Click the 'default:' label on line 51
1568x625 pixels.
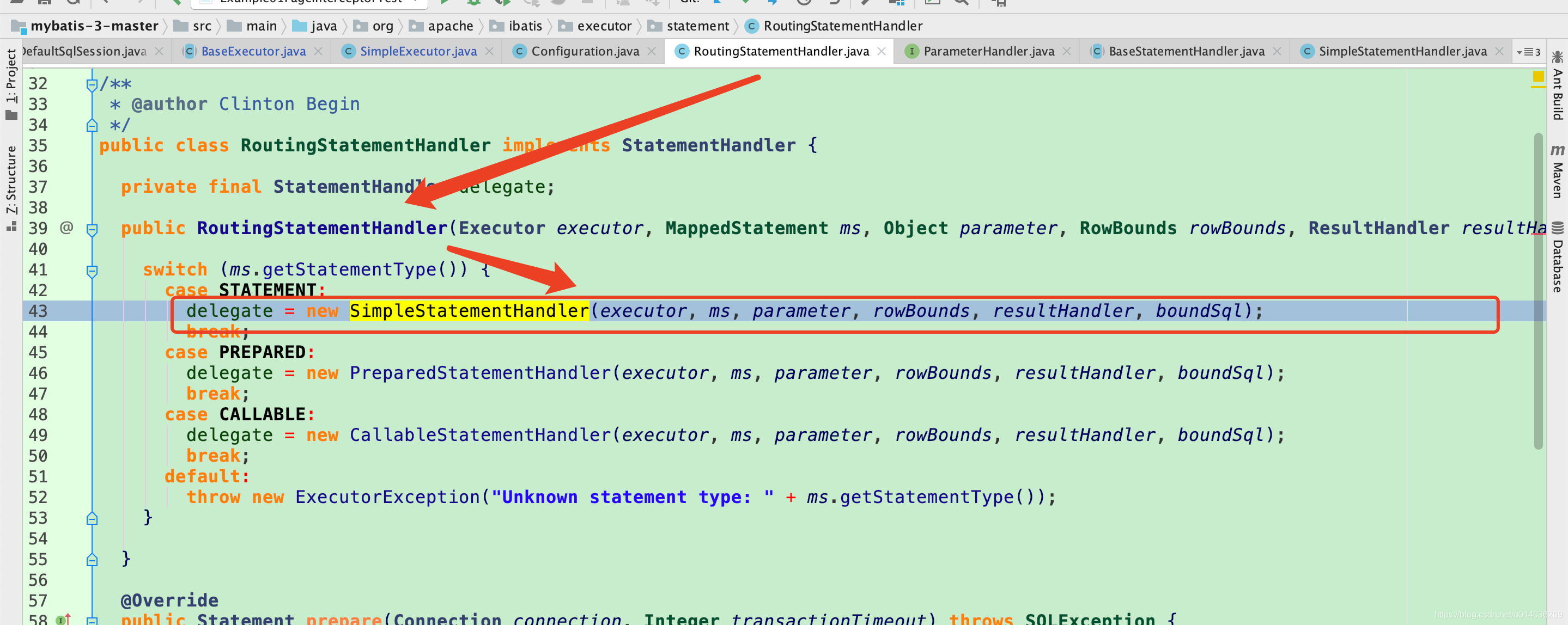(207, 476)
